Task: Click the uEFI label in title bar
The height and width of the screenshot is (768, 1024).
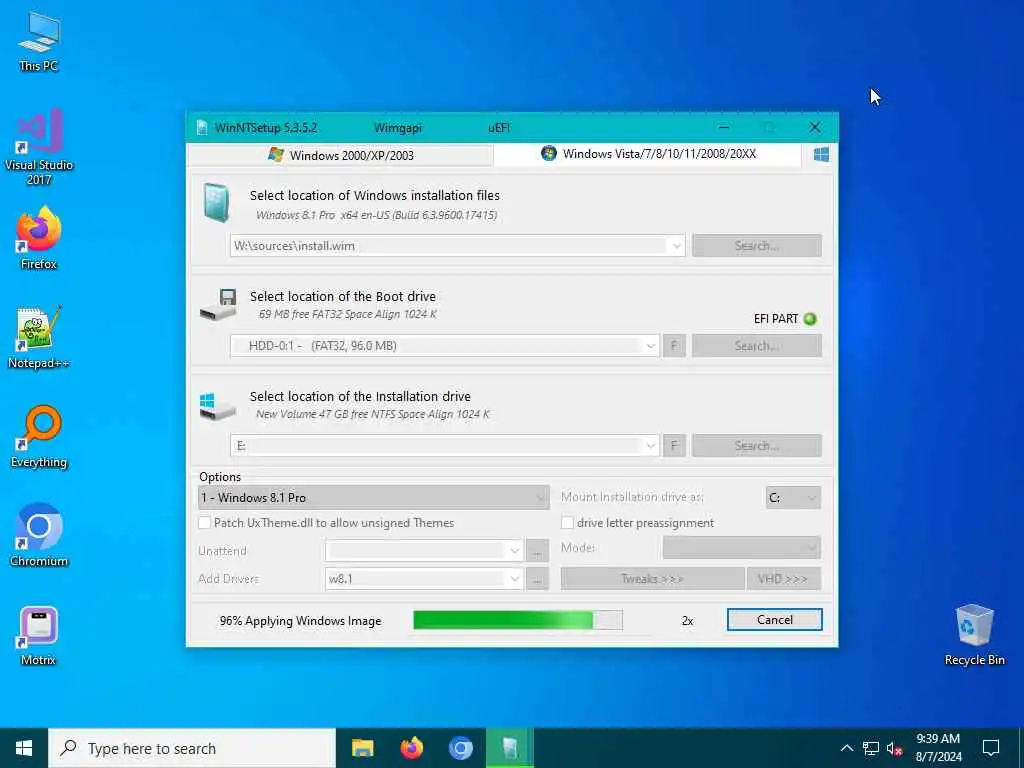Action: 498,127
